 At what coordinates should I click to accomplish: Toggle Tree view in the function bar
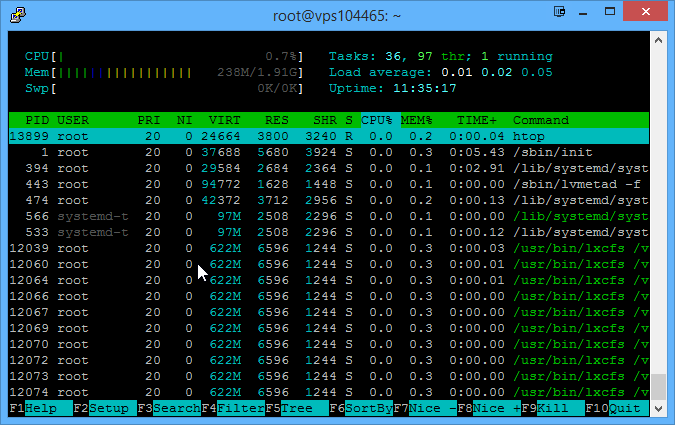[296, 409]
